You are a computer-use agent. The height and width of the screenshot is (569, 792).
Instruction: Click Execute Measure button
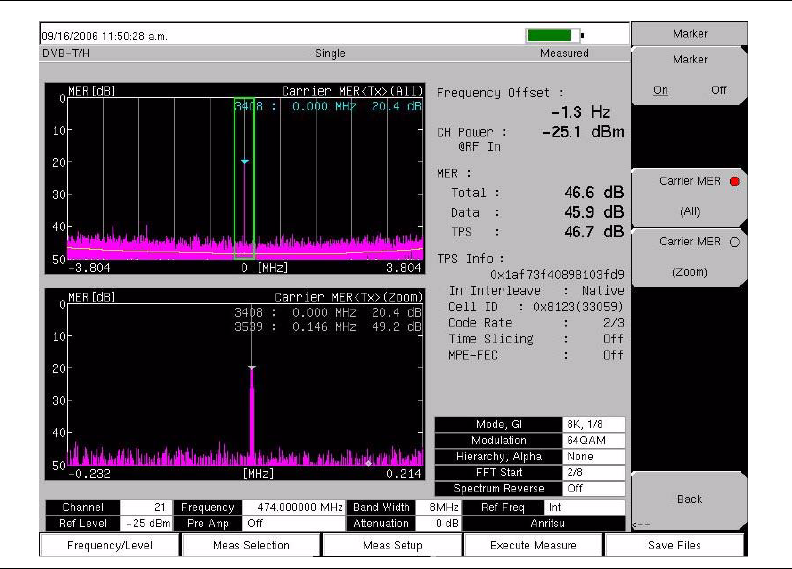click(x=533, y=545)
